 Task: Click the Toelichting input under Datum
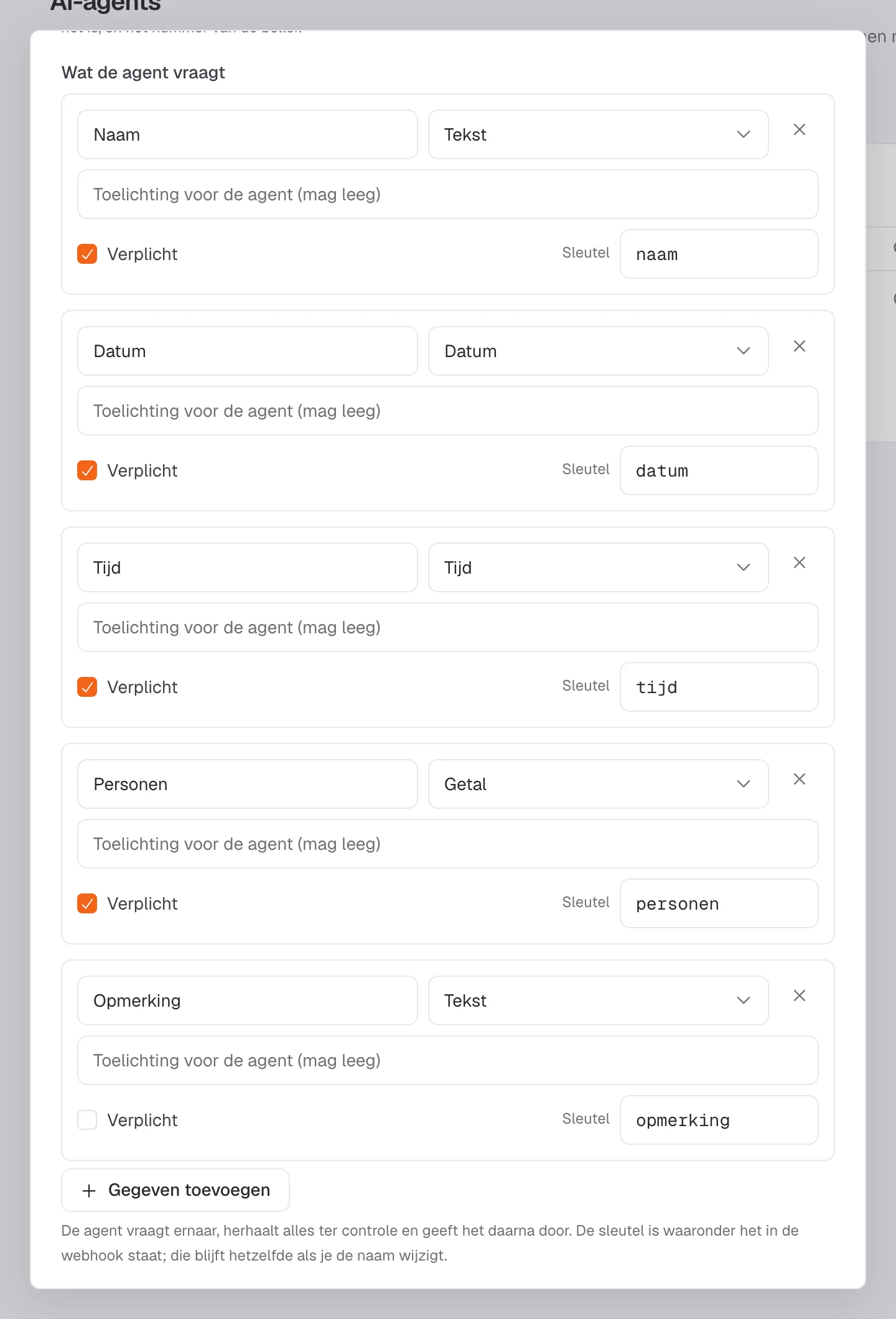(x=448, y=411)
